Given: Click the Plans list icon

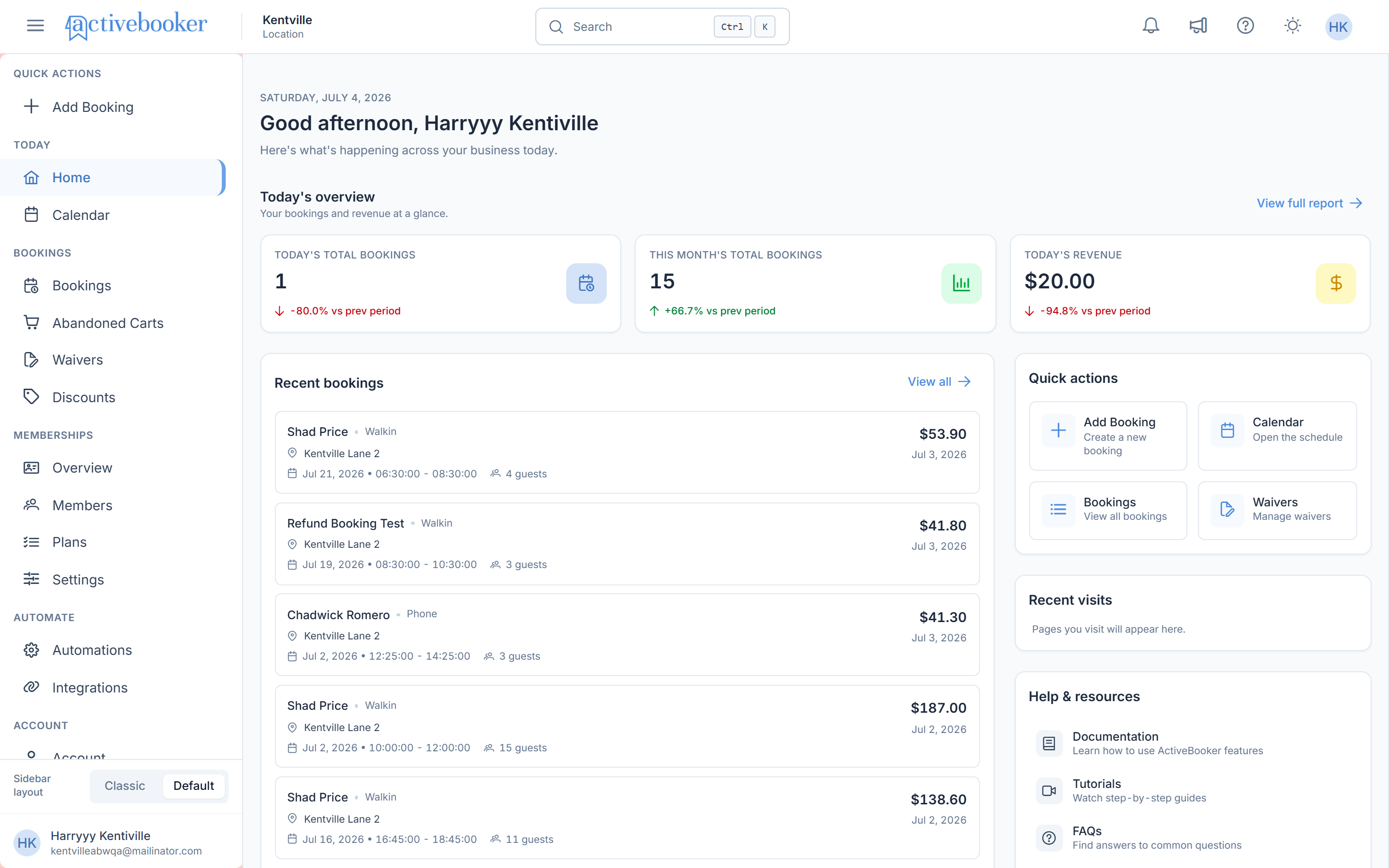Looking at the screenshot, I should coord(31,542).
